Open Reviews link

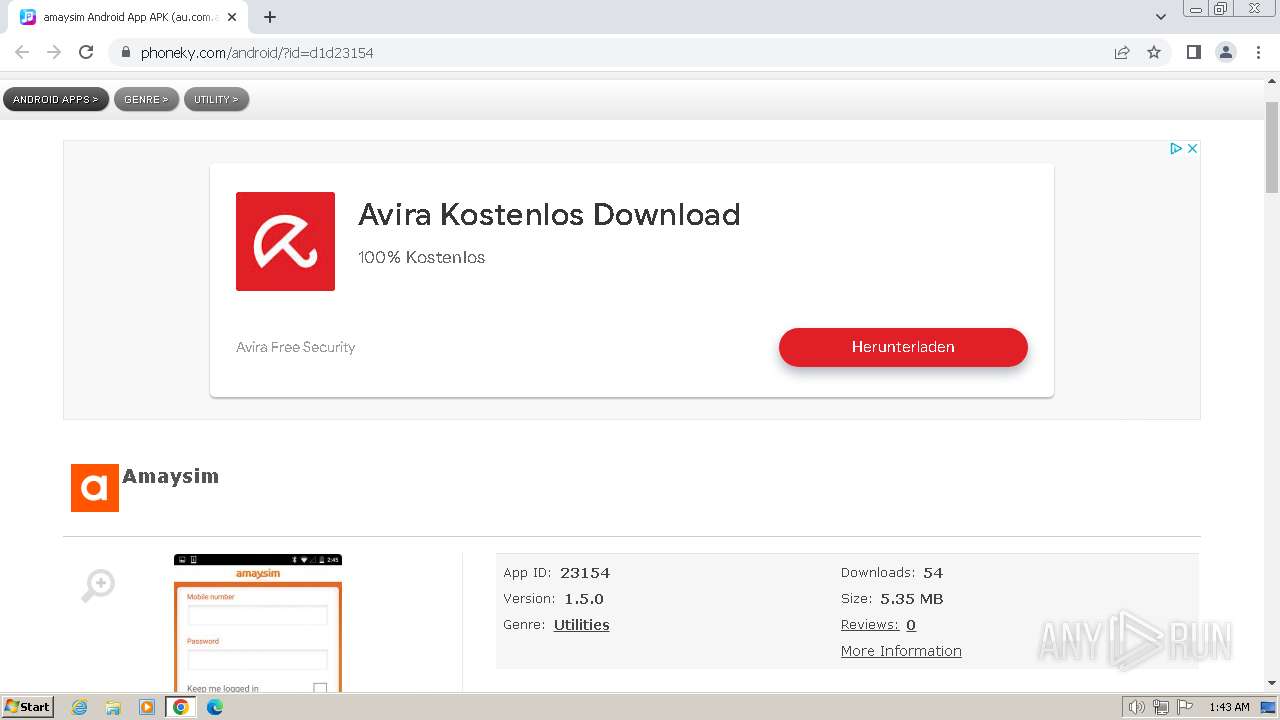(x=869, y=625)
